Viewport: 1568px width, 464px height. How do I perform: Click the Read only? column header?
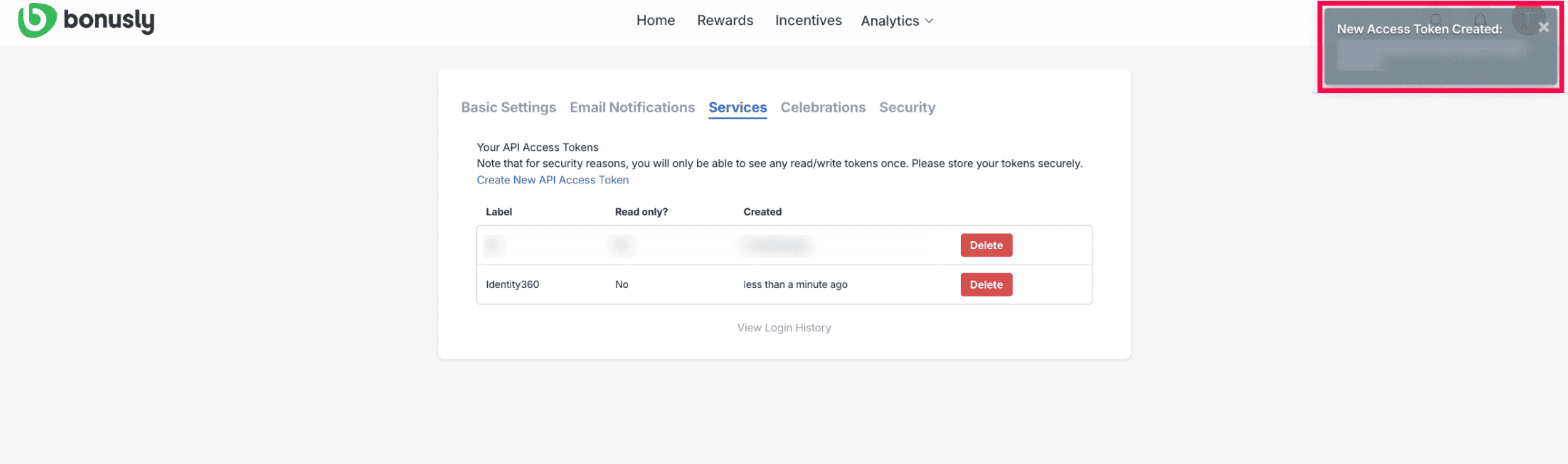tap(641, 212)
